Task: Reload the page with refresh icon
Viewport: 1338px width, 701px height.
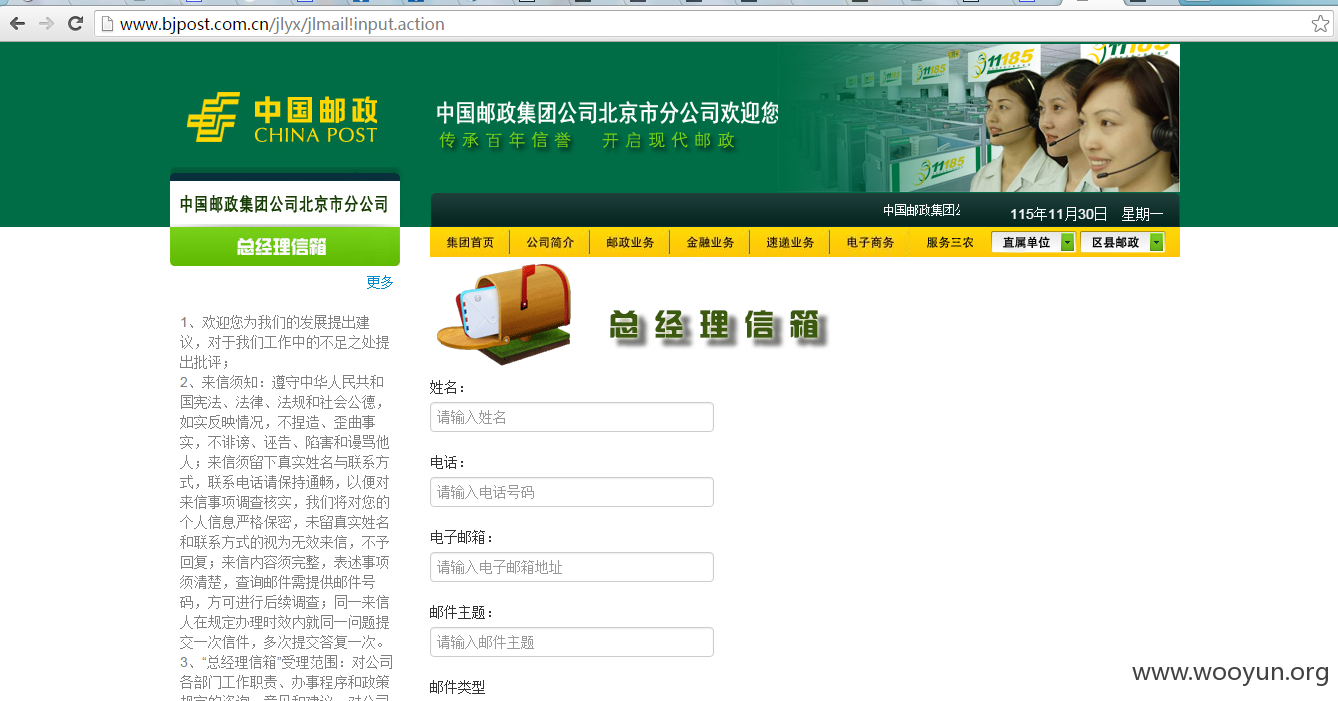Action: pos(75,24)
